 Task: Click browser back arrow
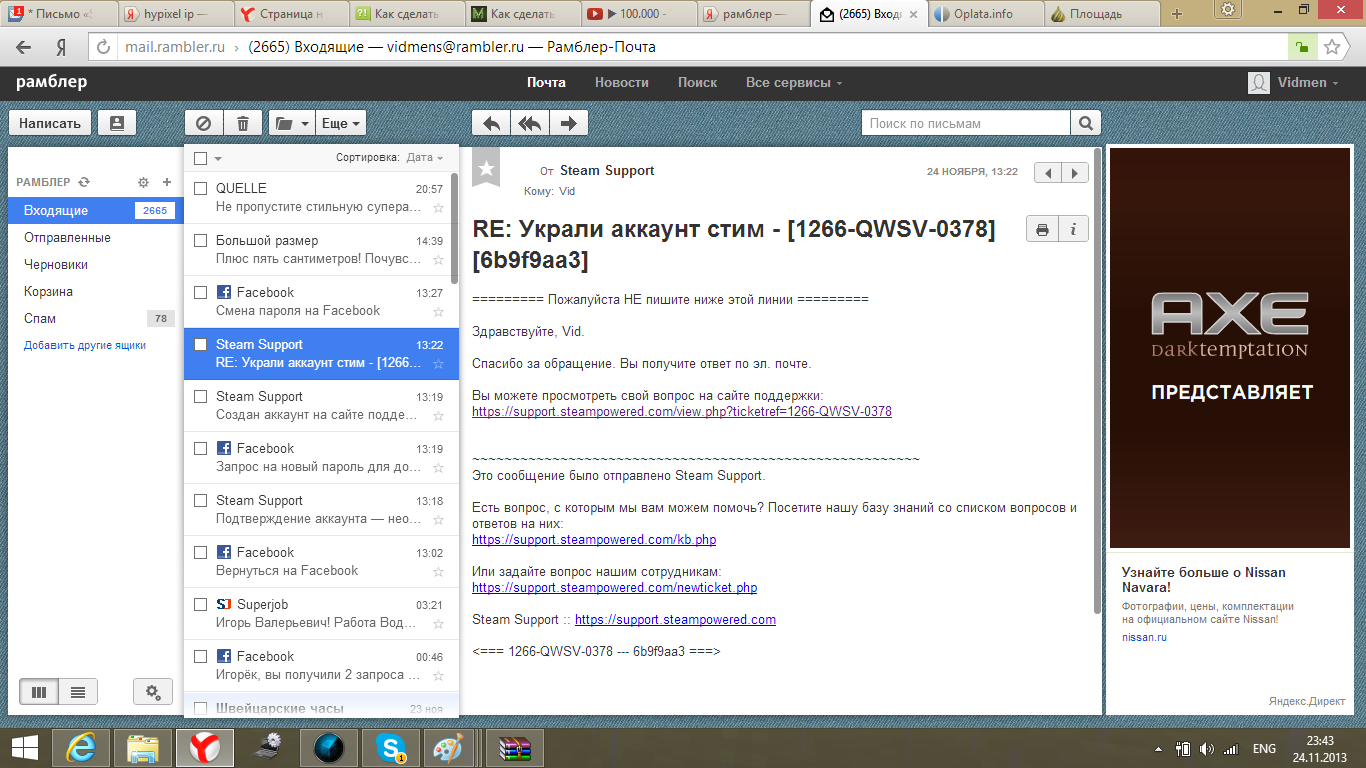[x=24, y=47]
